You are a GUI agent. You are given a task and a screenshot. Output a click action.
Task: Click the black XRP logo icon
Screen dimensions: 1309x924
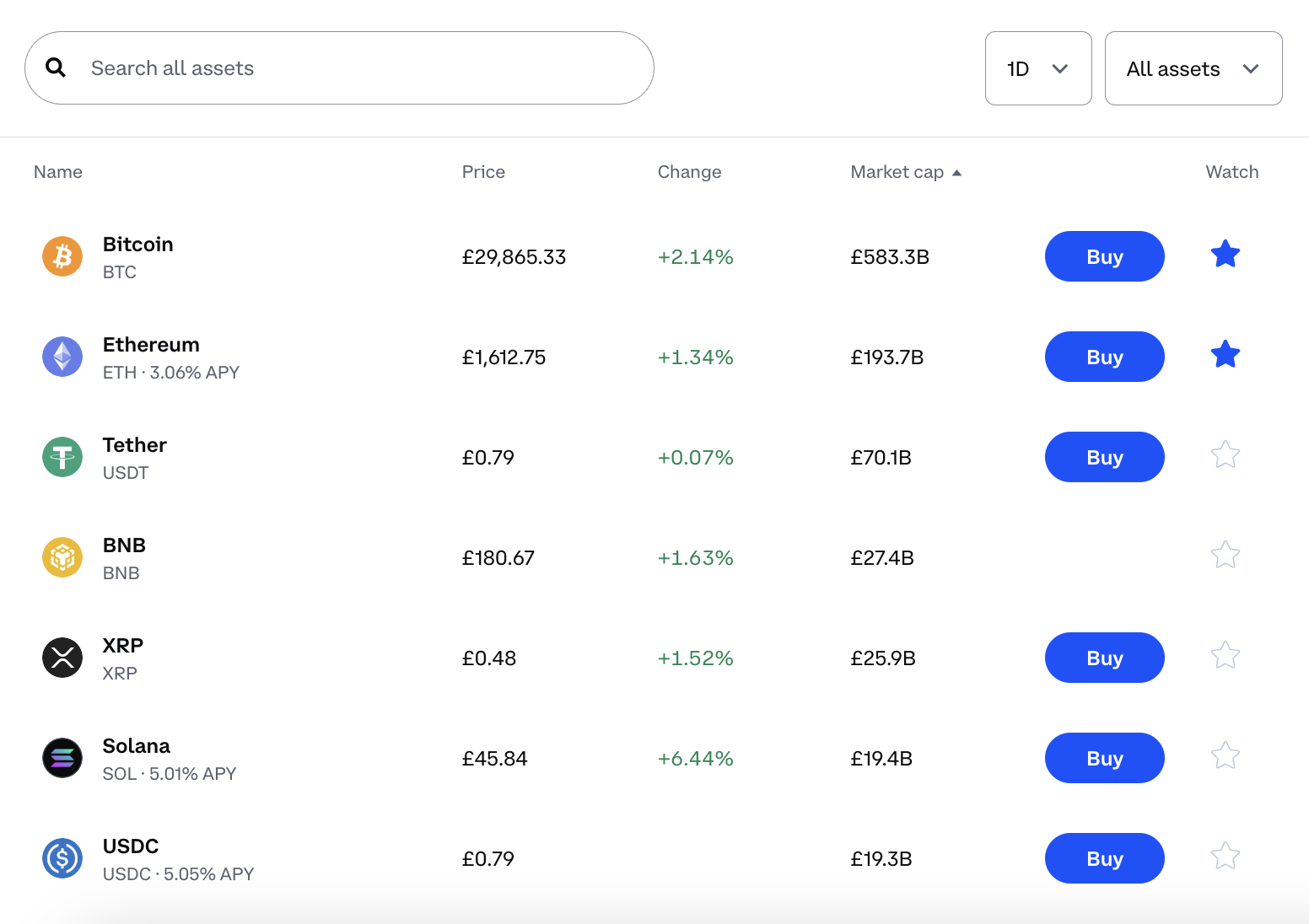[62, 658]
